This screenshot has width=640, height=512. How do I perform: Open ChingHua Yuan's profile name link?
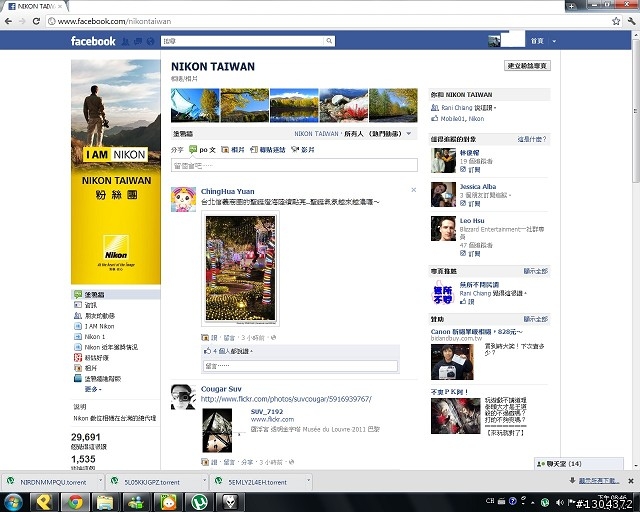coord(227,191)
